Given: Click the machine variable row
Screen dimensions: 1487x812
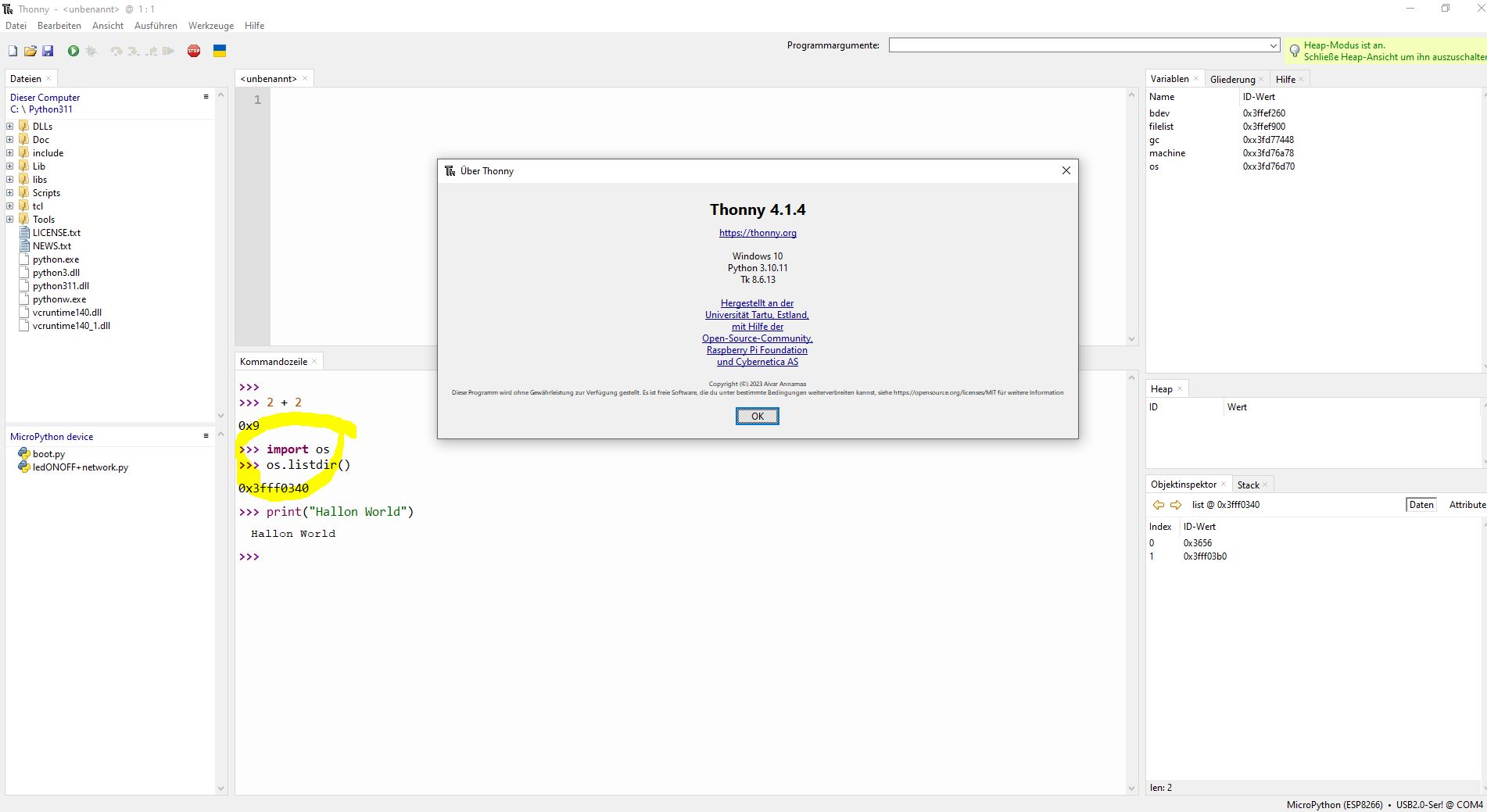Looking at the screenshot, I should pyautogui.click(x=1313, y=153).
